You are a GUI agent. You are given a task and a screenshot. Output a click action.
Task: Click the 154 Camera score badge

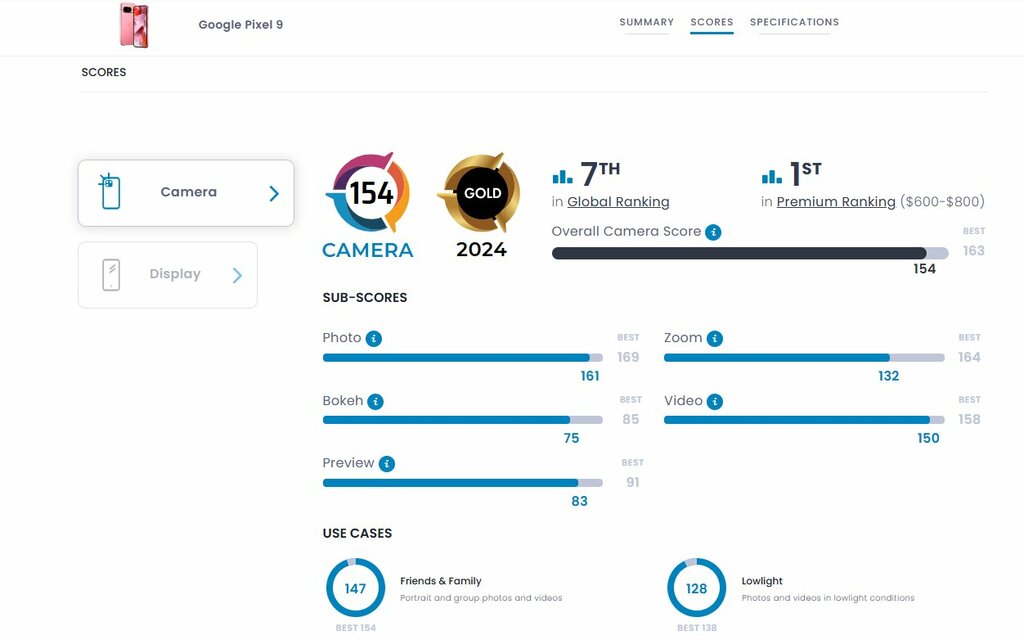(368, 193)
